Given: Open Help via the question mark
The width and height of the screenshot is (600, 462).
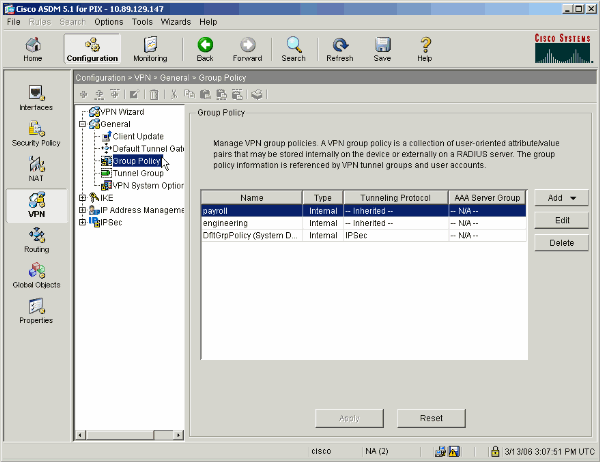Looking at the screenshot, I should [x=425, y=49].
